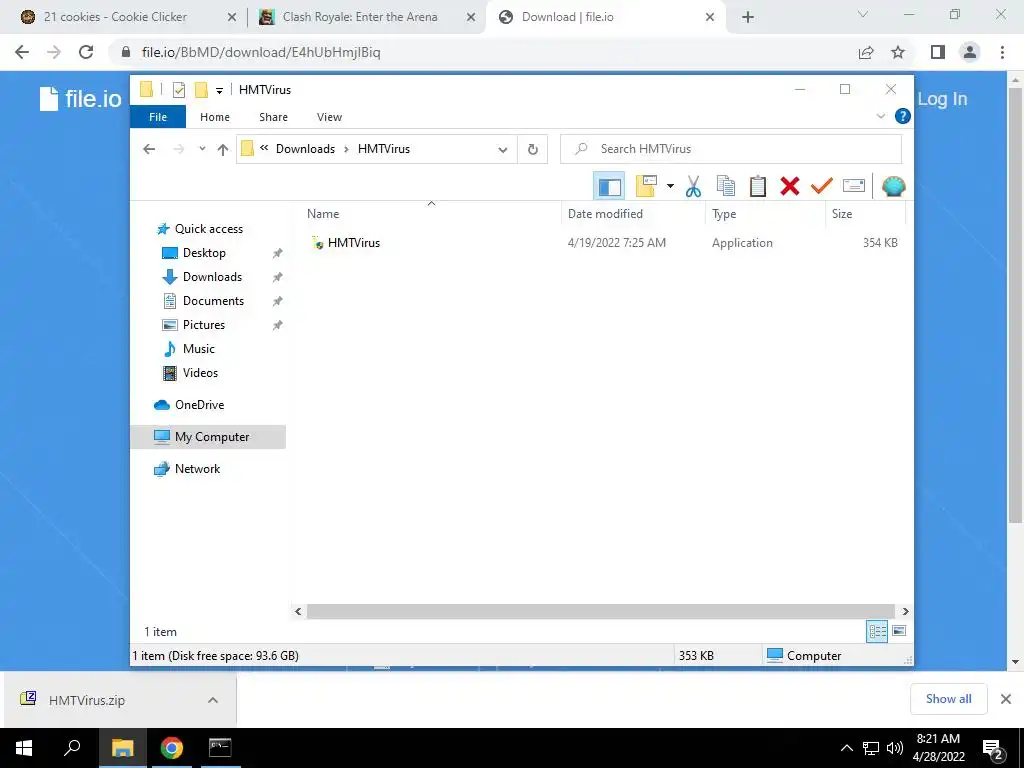Paste using the clipboard toolbar icon

(x=758, y=186)
